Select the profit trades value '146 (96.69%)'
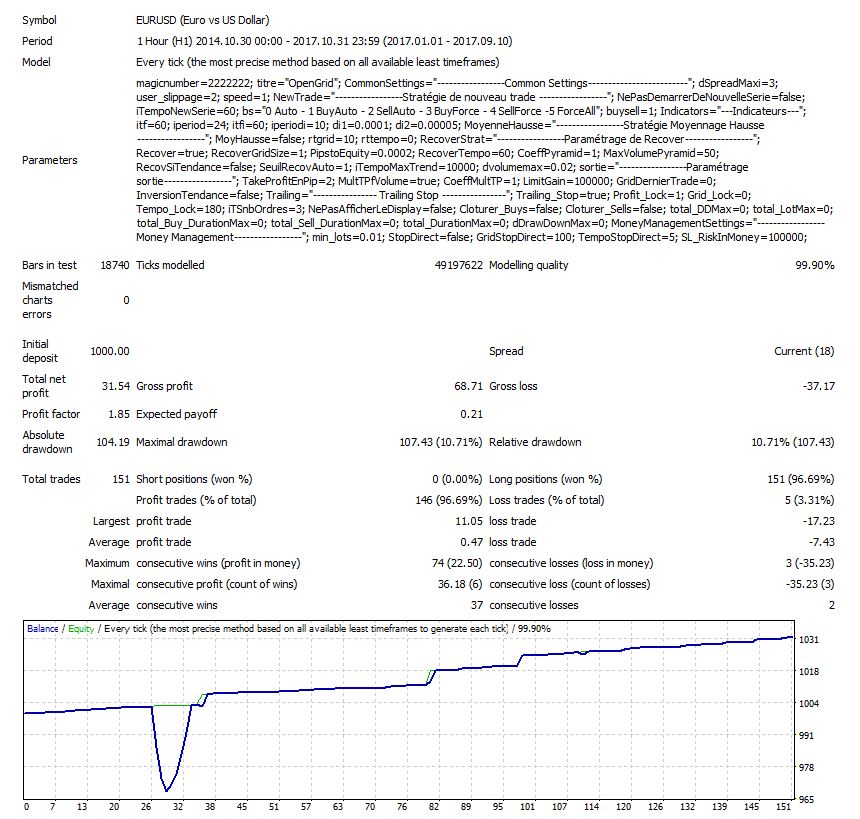The height and width of the screenshot is (819, 860). click(449, 500)
